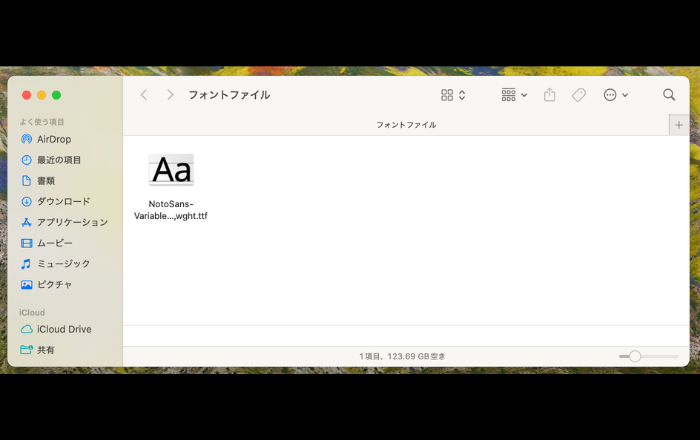Add a new tab with plus button

pos(679,125)
